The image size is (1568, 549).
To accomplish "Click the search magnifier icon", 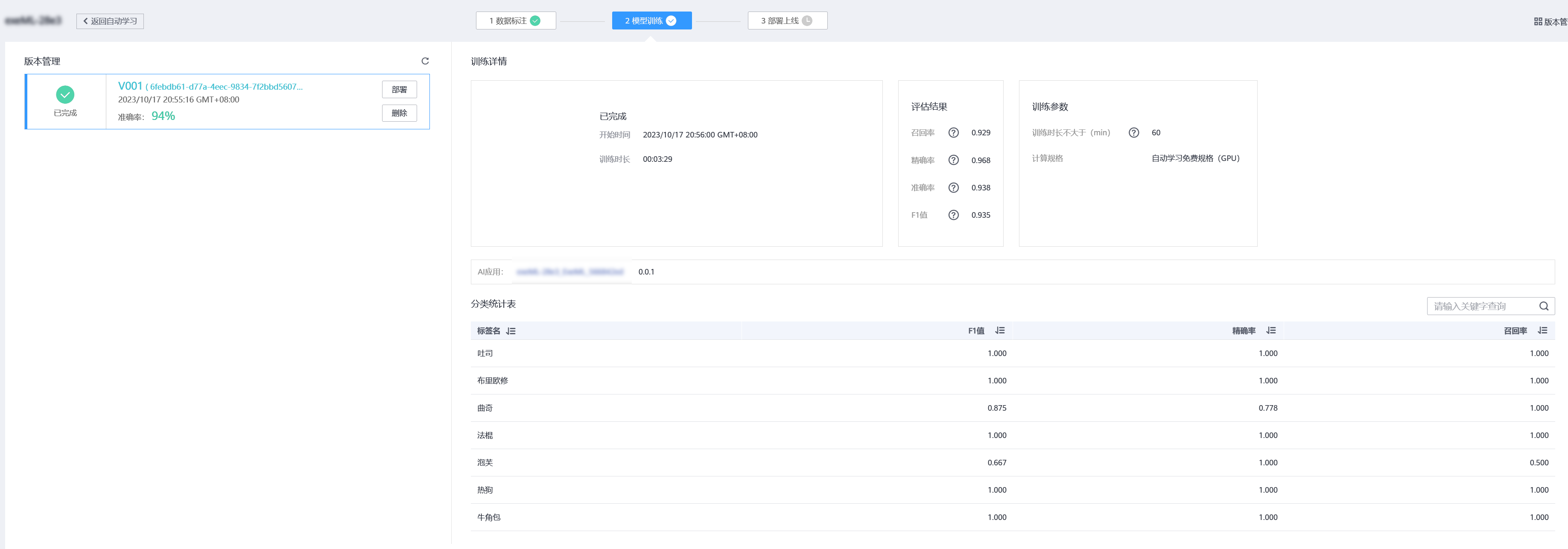I will (1544, 306).
